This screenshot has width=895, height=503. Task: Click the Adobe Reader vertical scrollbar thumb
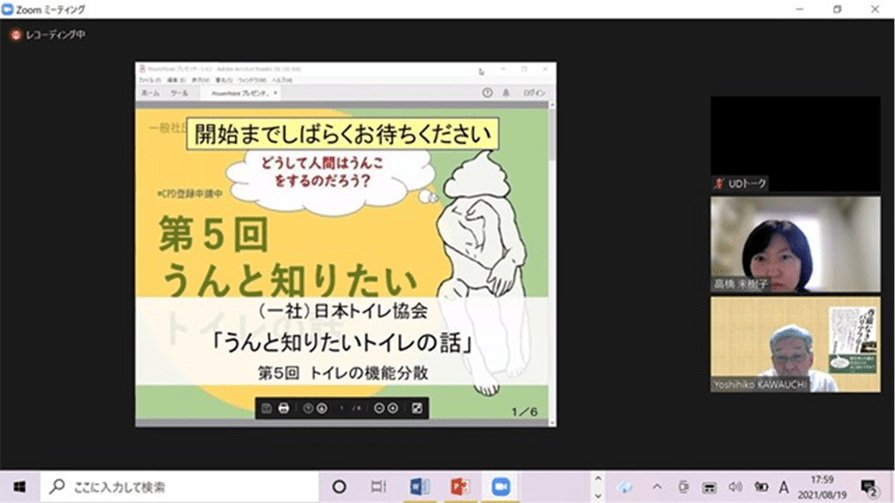[x=552, y=135]
